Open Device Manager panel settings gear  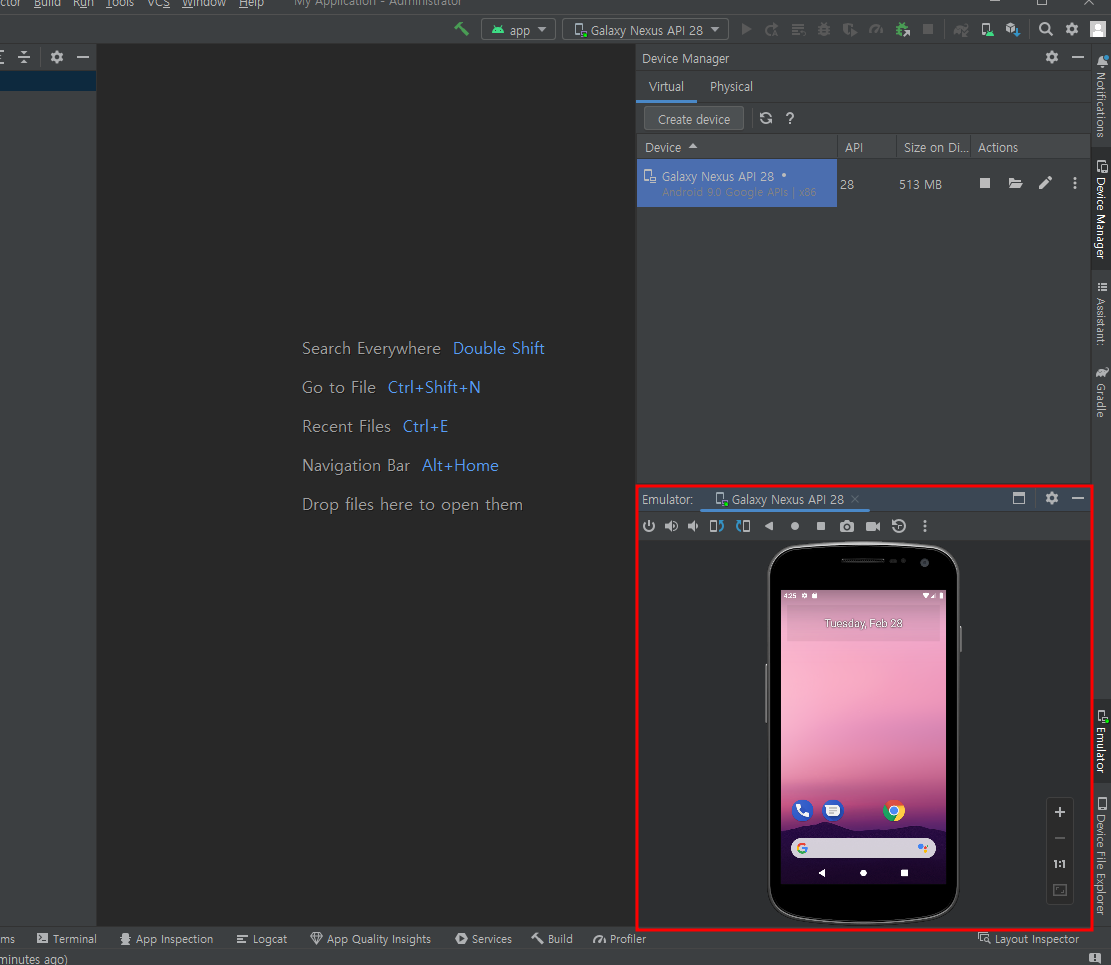click(x=1051, y=57)
